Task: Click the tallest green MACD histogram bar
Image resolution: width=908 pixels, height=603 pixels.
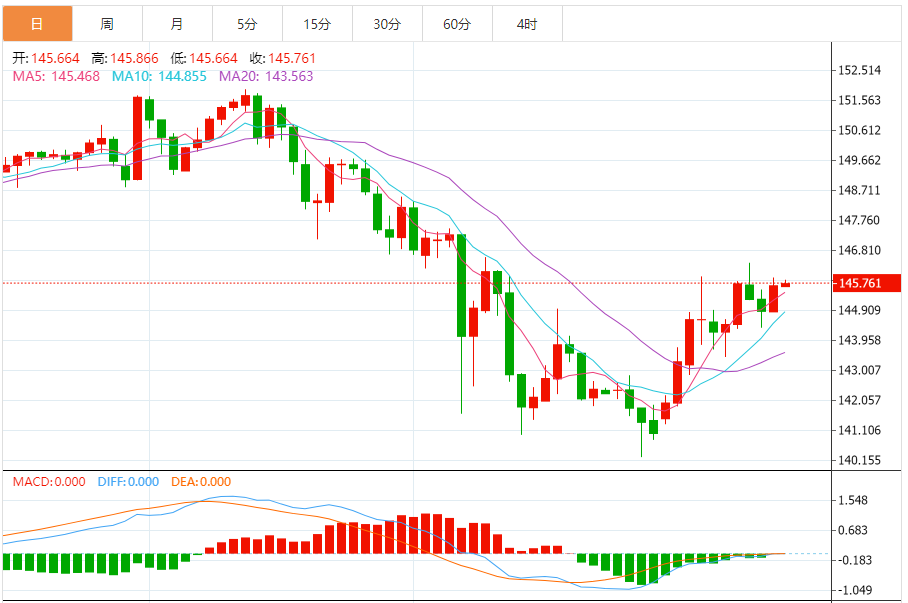Action: 642,570
